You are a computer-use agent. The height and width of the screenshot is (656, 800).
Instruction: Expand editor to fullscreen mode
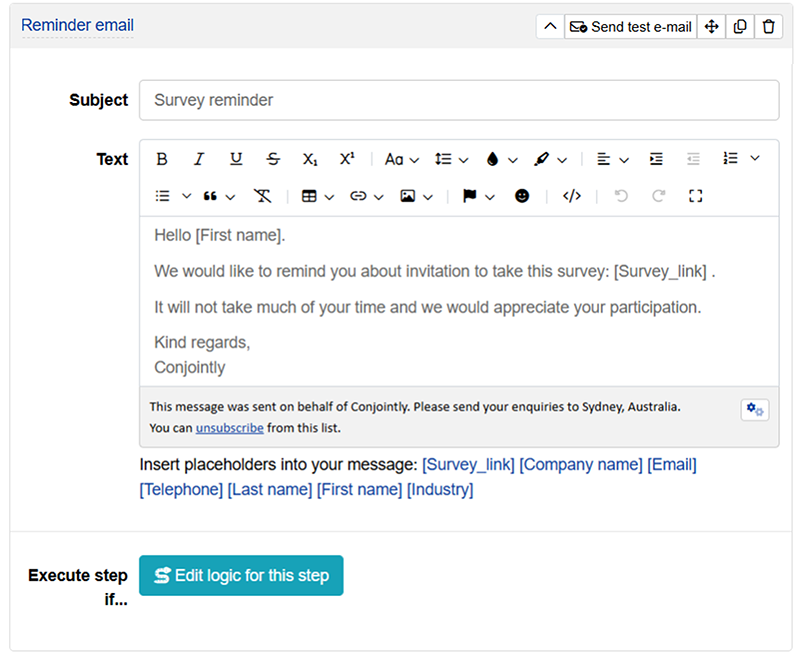pyautogui.click(x=696, y=197)
